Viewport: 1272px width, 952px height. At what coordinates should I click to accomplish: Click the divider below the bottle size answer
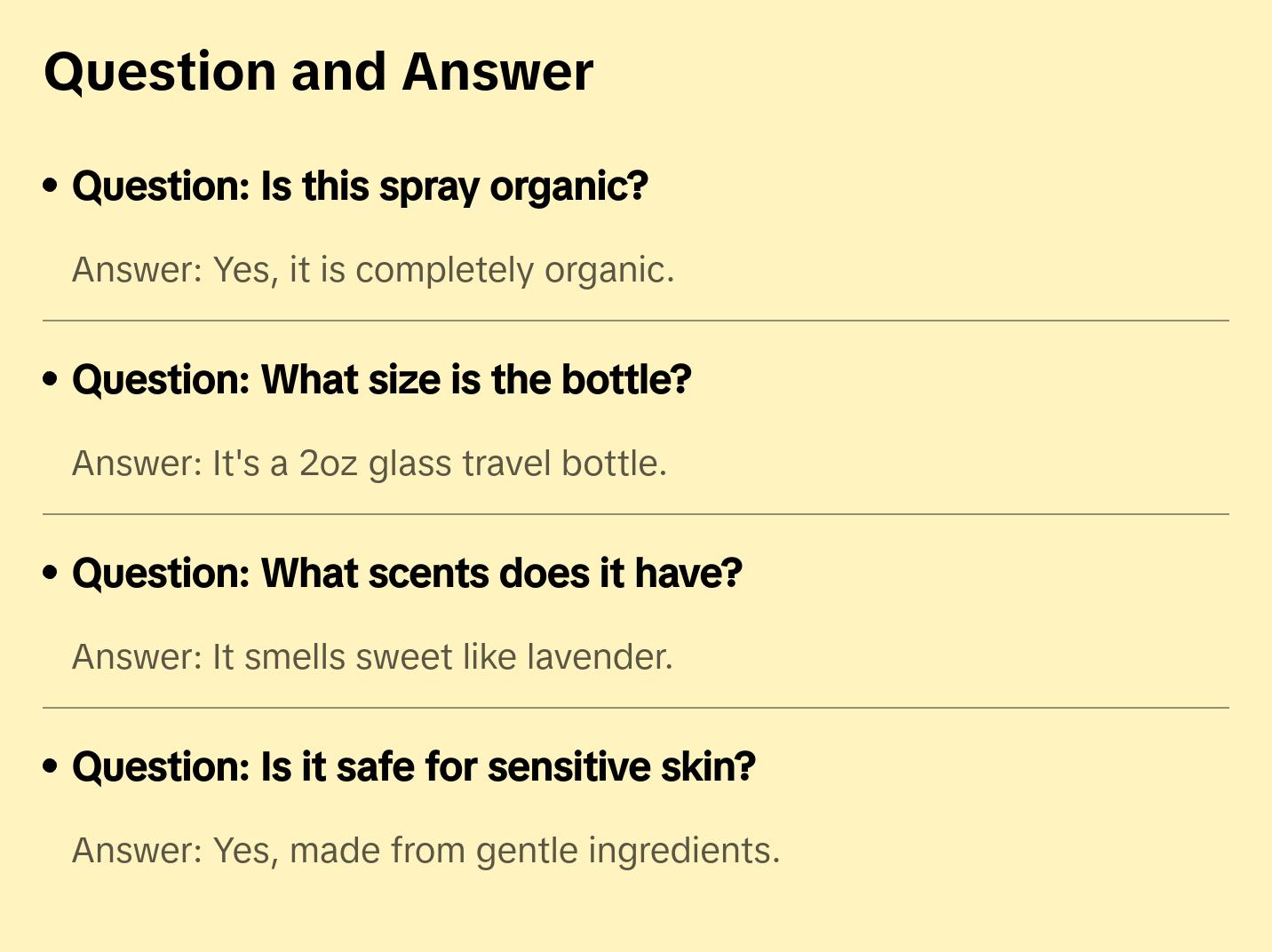click(636, 514)
